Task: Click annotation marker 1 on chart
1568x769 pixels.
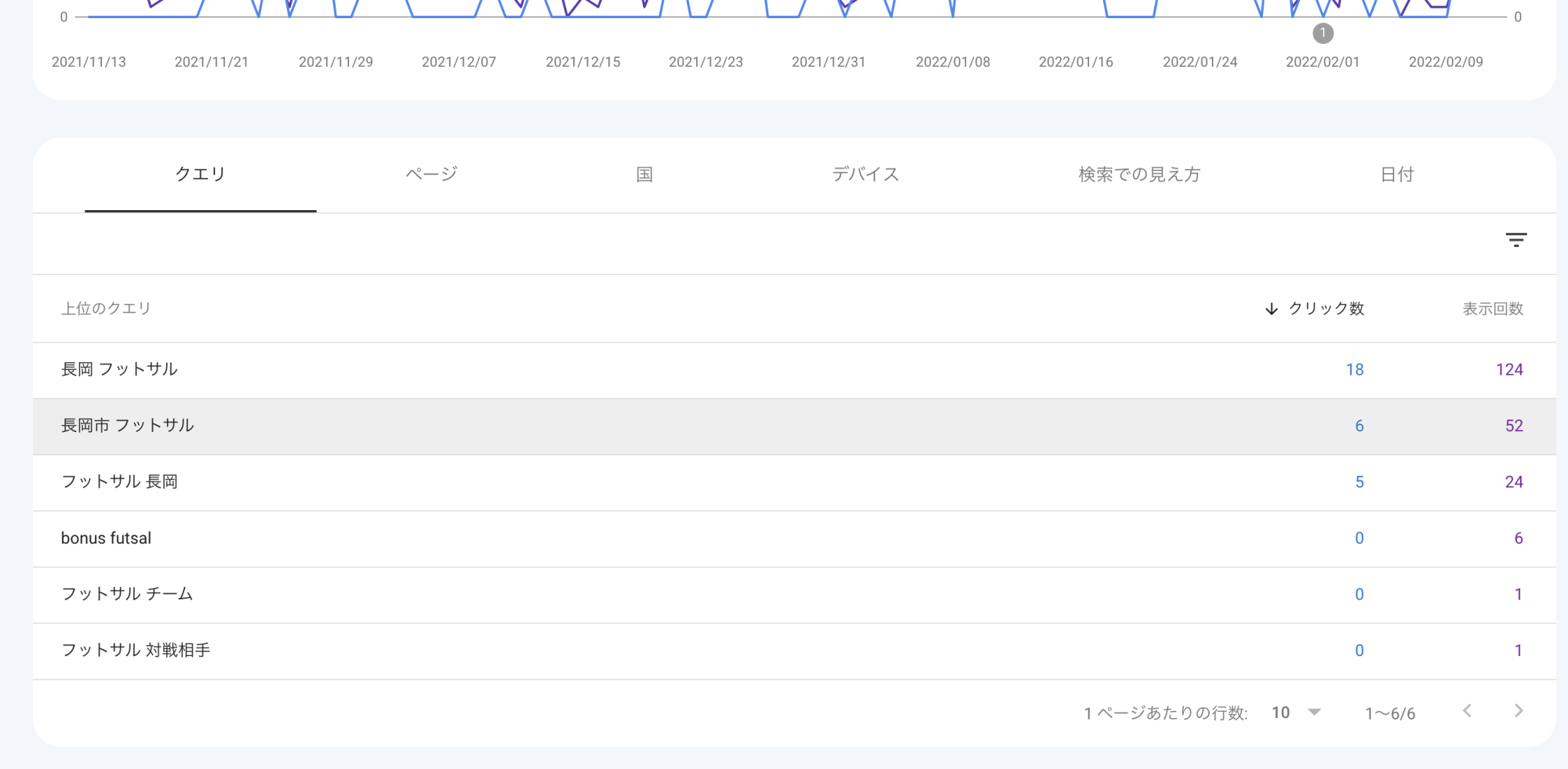Action: 1323,33
